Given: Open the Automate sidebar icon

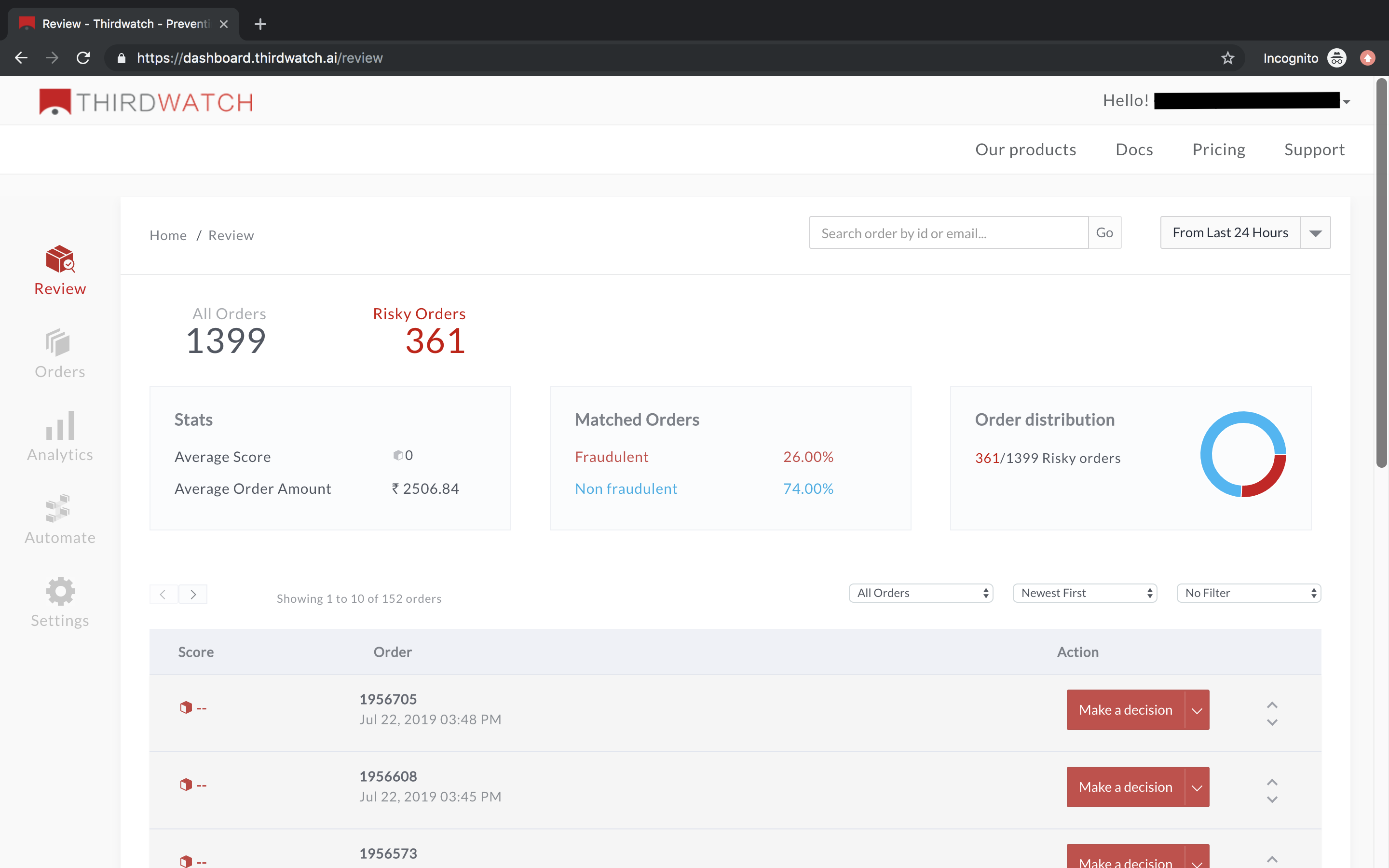Looking at the screenshot, I should 58,508.
